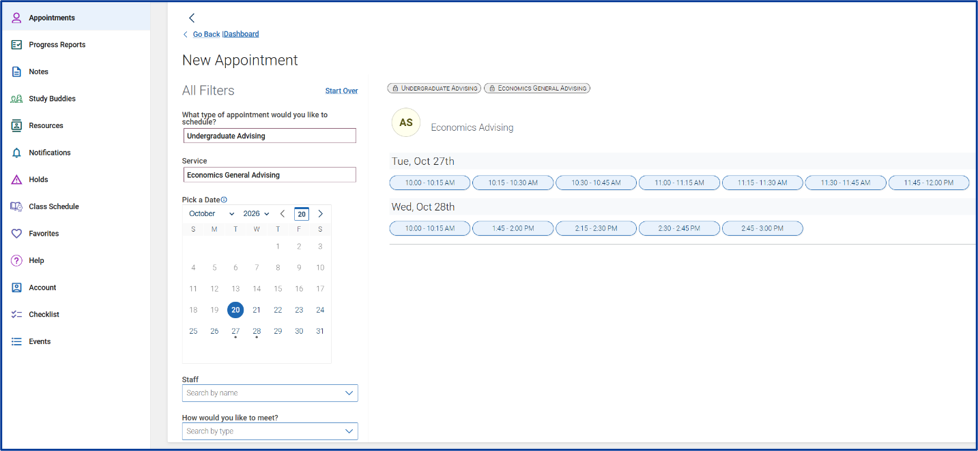
Task: Open the appointment type field Undergraduate Advising
Action: (x=269, y=136)
